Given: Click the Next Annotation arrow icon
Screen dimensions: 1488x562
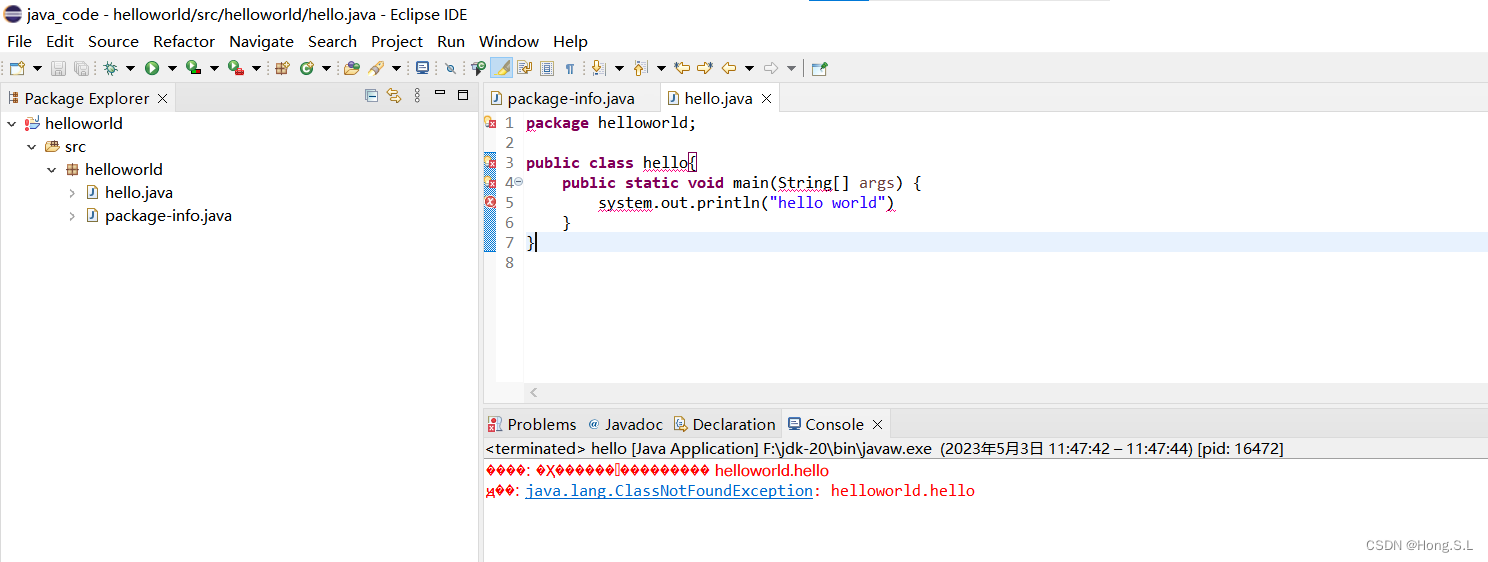Looking at the screenshot, I should point(598,68).
